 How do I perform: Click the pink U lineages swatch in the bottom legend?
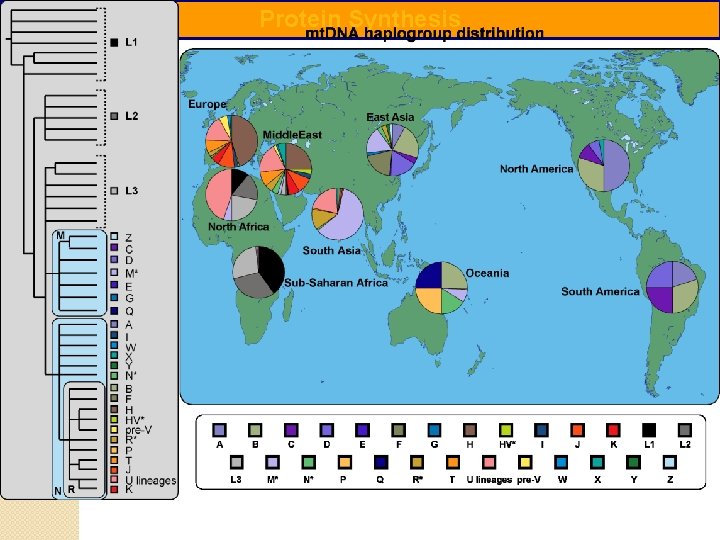point(489,462)
